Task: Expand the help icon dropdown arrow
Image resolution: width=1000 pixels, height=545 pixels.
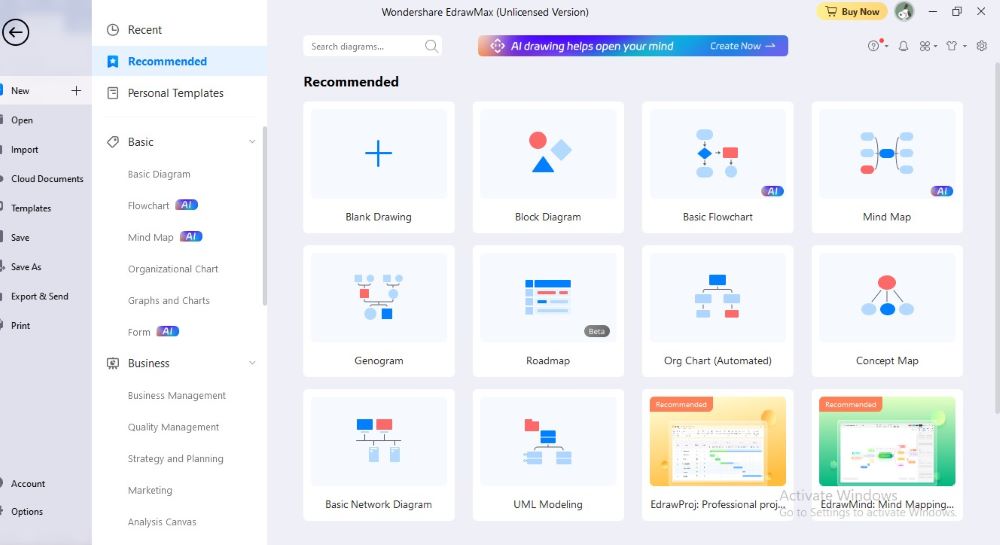Action: (886, 47)
